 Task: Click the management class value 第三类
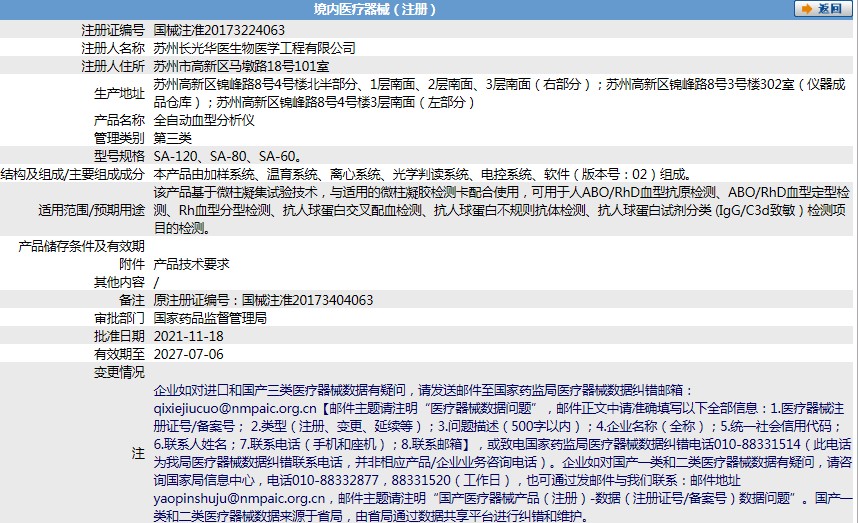pyautogui.click(x=173, y=138)
